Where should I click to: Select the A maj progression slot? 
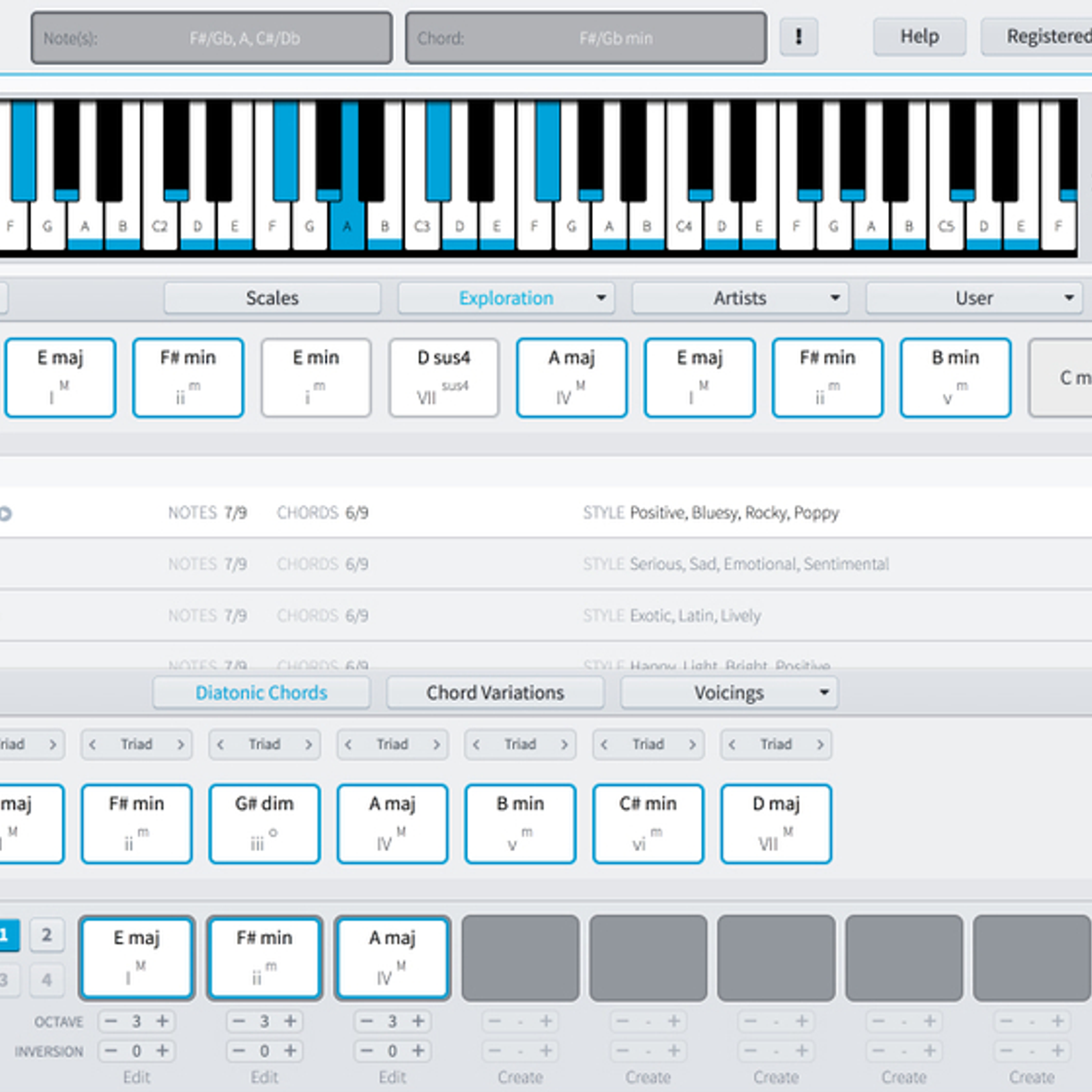392,958
